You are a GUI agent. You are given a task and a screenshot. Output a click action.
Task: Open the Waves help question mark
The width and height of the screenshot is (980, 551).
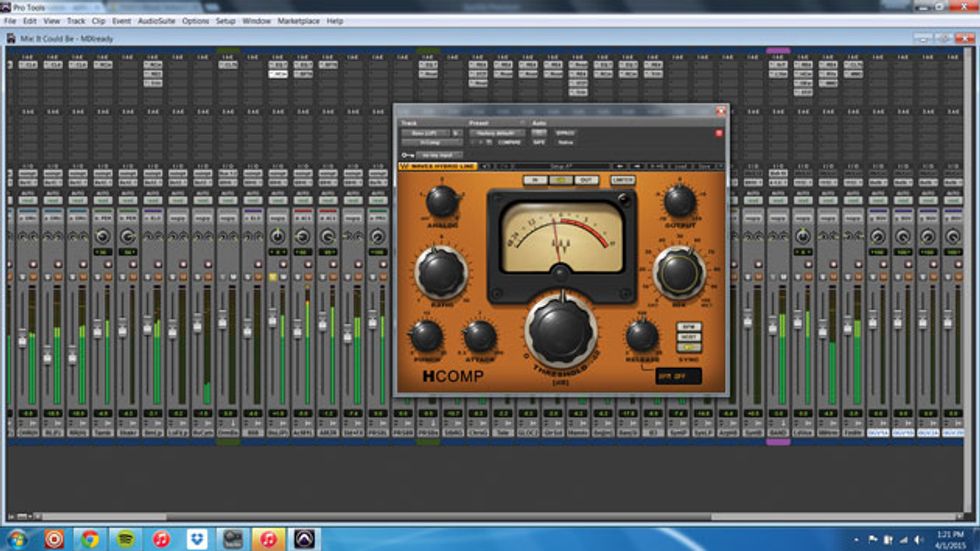click(721, 166)
